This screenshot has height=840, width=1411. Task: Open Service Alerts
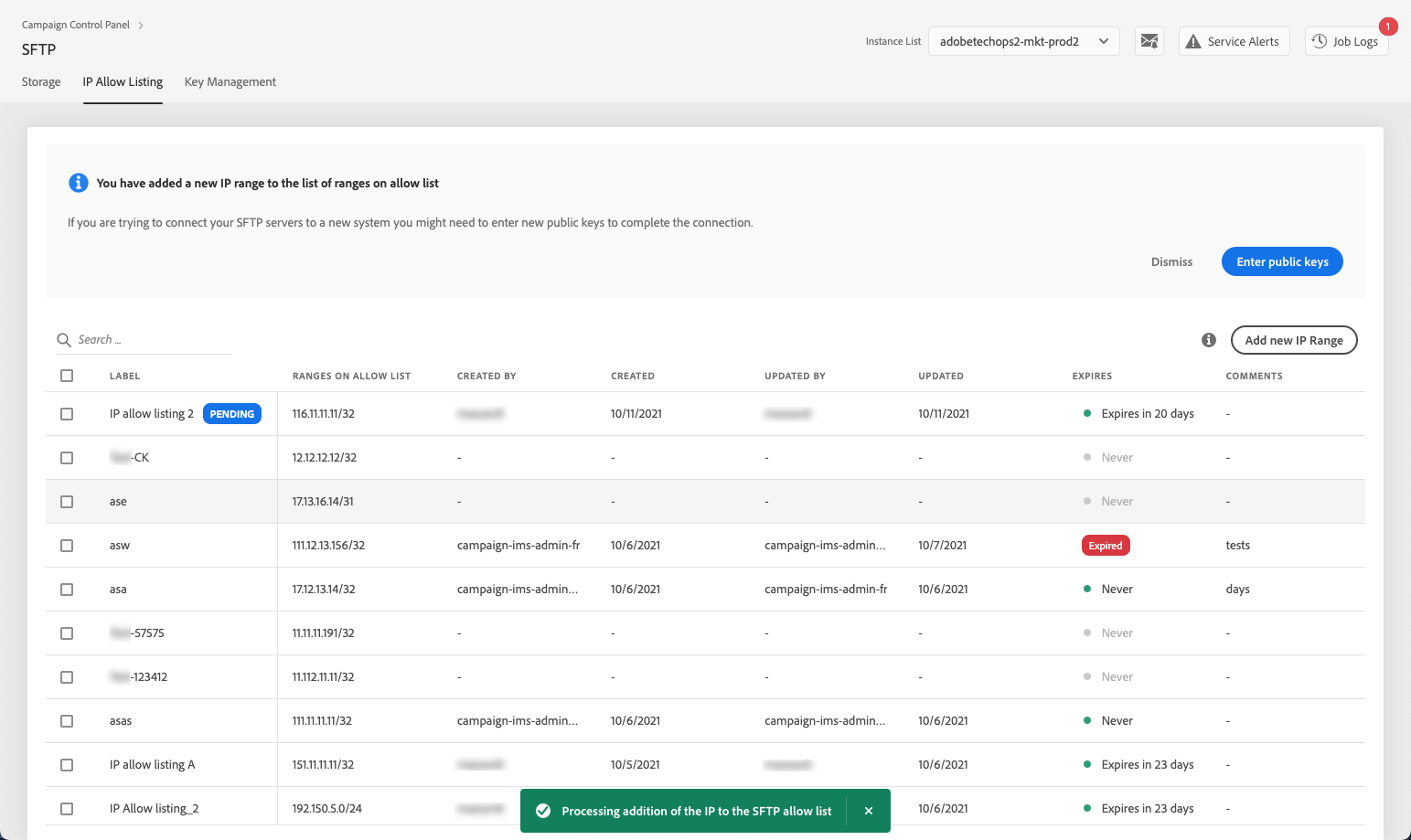(1235, 41)
